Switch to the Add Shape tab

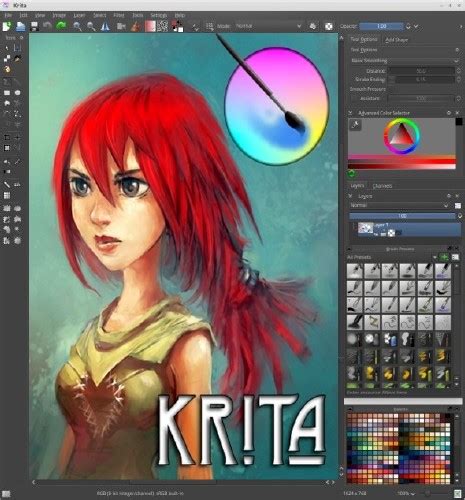tap(396, 40)
